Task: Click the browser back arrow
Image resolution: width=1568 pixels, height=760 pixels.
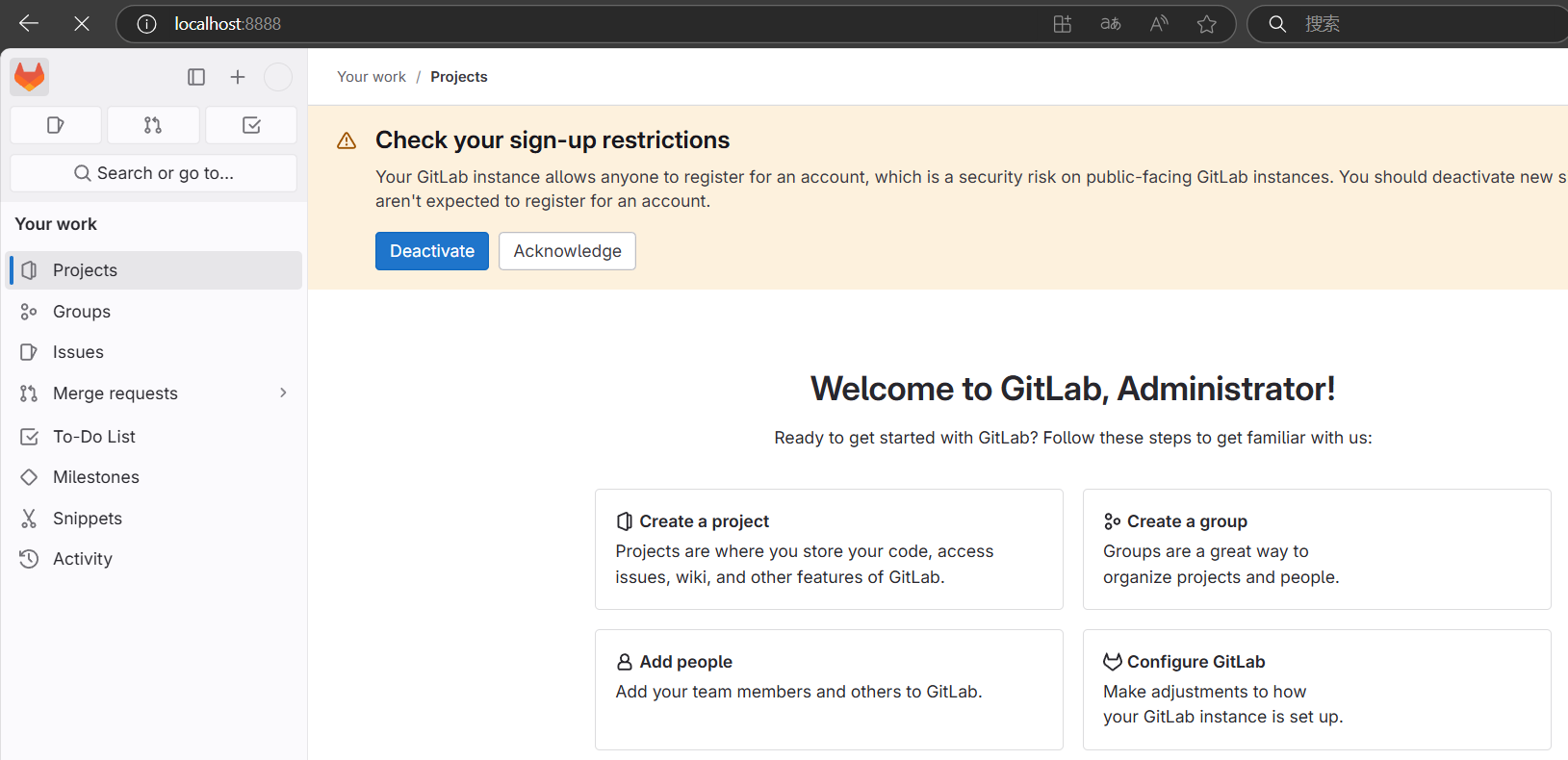Action: point(29,23)
